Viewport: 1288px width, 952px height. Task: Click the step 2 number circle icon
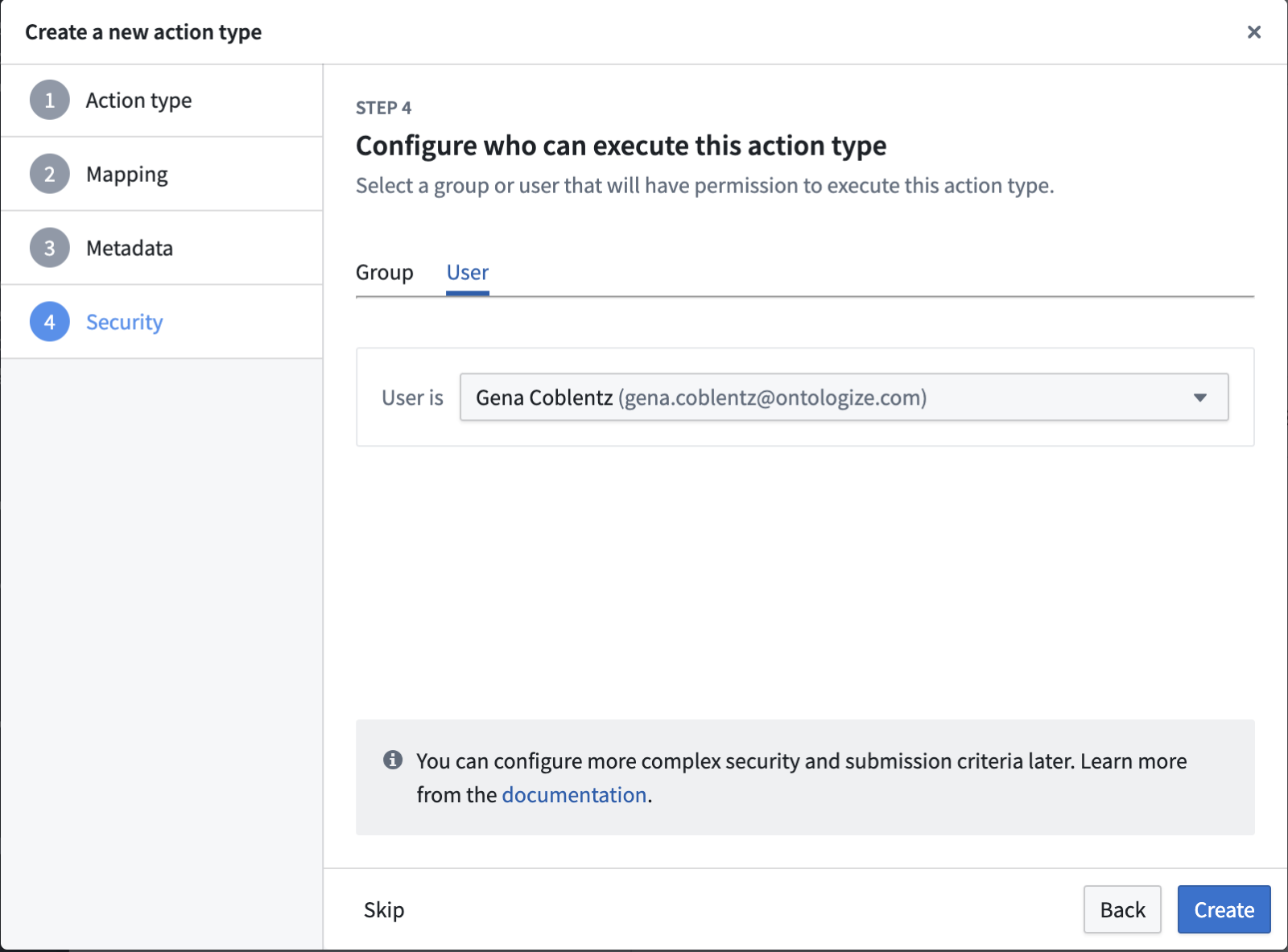pyautogui.click(x=50, y=175)
